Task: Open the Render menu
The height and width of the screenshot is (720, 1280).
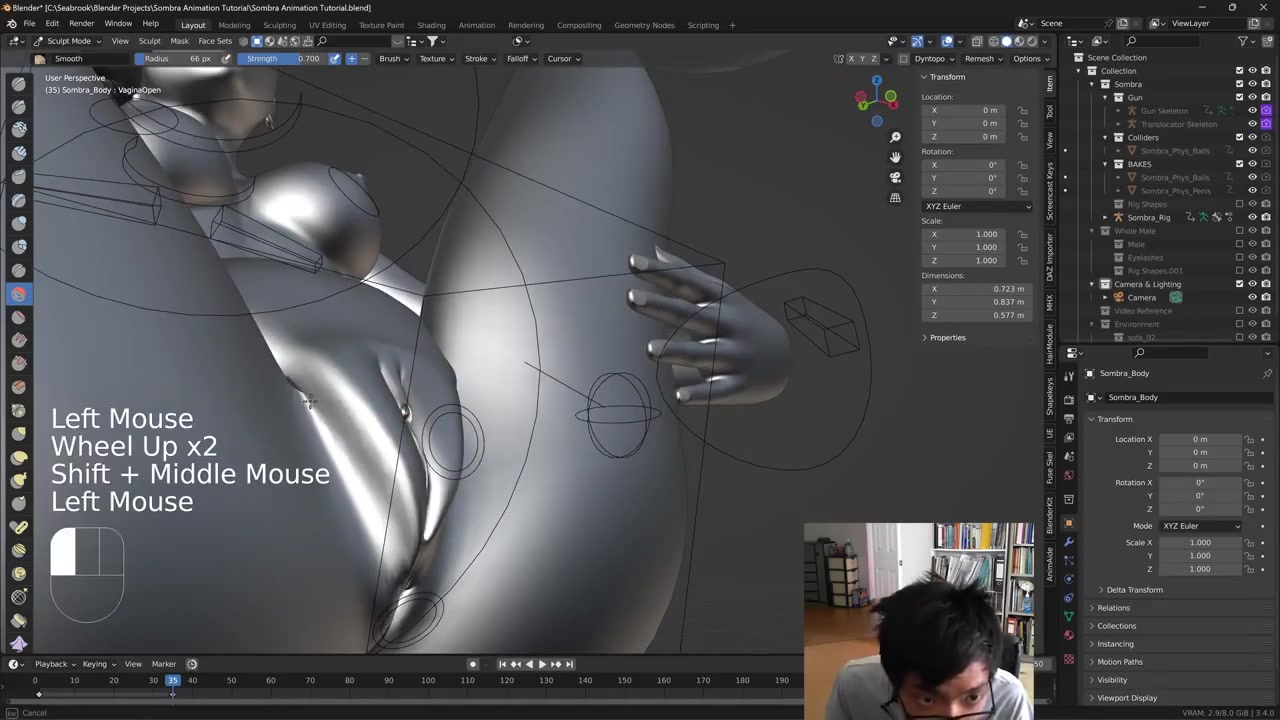Action: pos(81,24)
